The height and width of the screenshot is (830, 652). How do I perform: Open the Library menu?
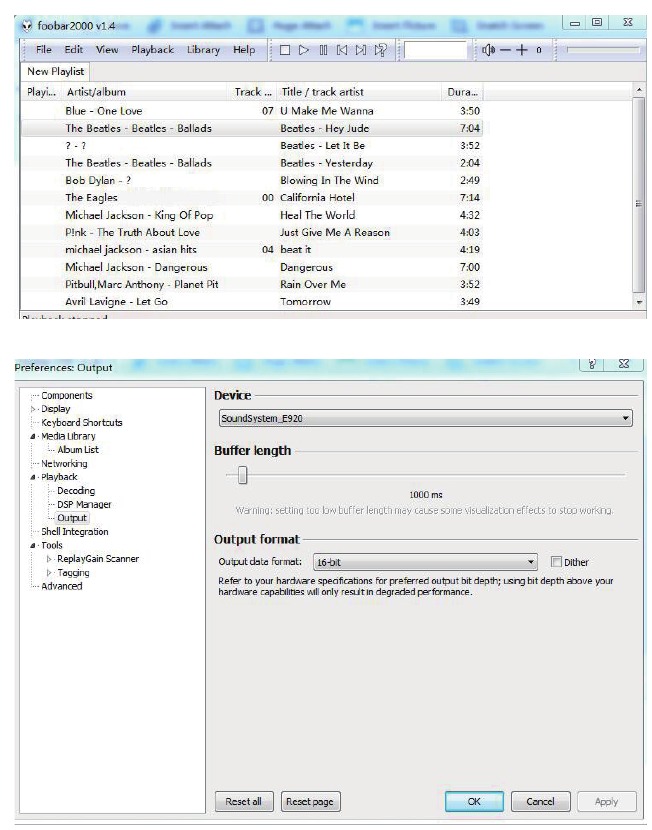203,50
